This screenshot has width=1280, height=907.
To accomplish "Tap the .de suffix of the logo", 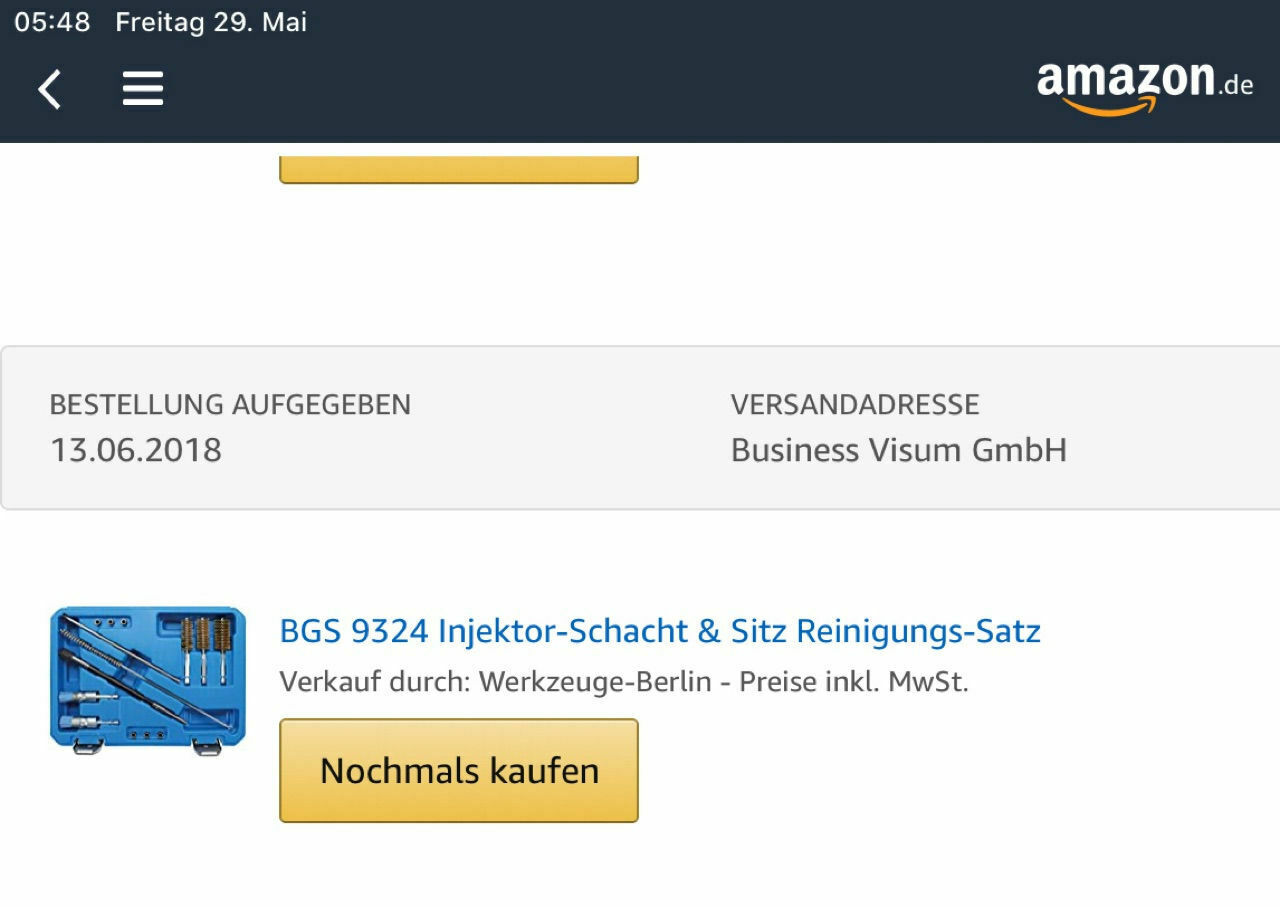I will pyautogui.click(x=1236, y=85).
